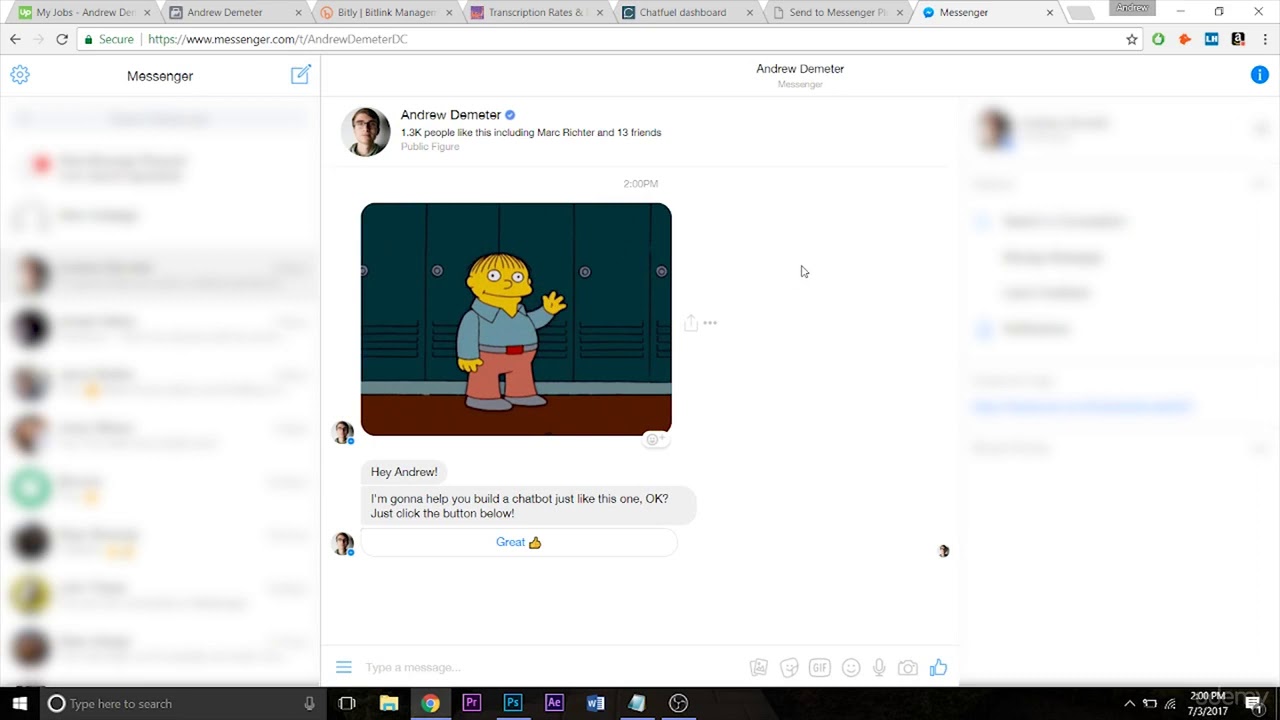Open Chrome's three-dot menu
Viewport: 1280px width, 720px height.
coord(1264,39)
